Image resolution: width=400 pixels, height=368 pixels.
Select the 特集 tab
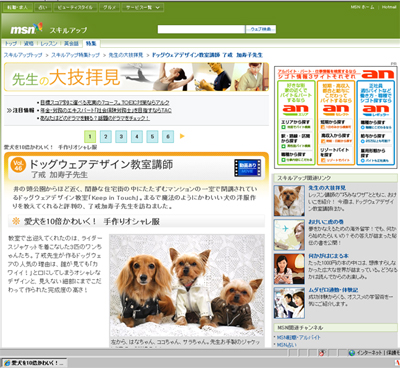(91, 44)
